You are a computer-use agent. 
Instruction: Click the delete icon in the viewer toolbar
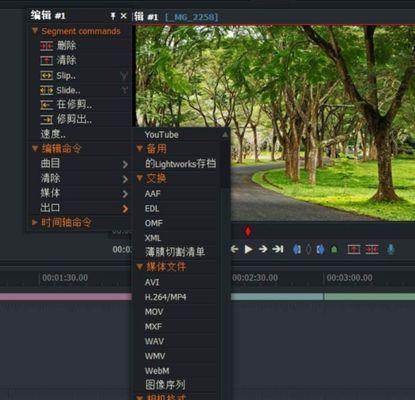[372, 249]
